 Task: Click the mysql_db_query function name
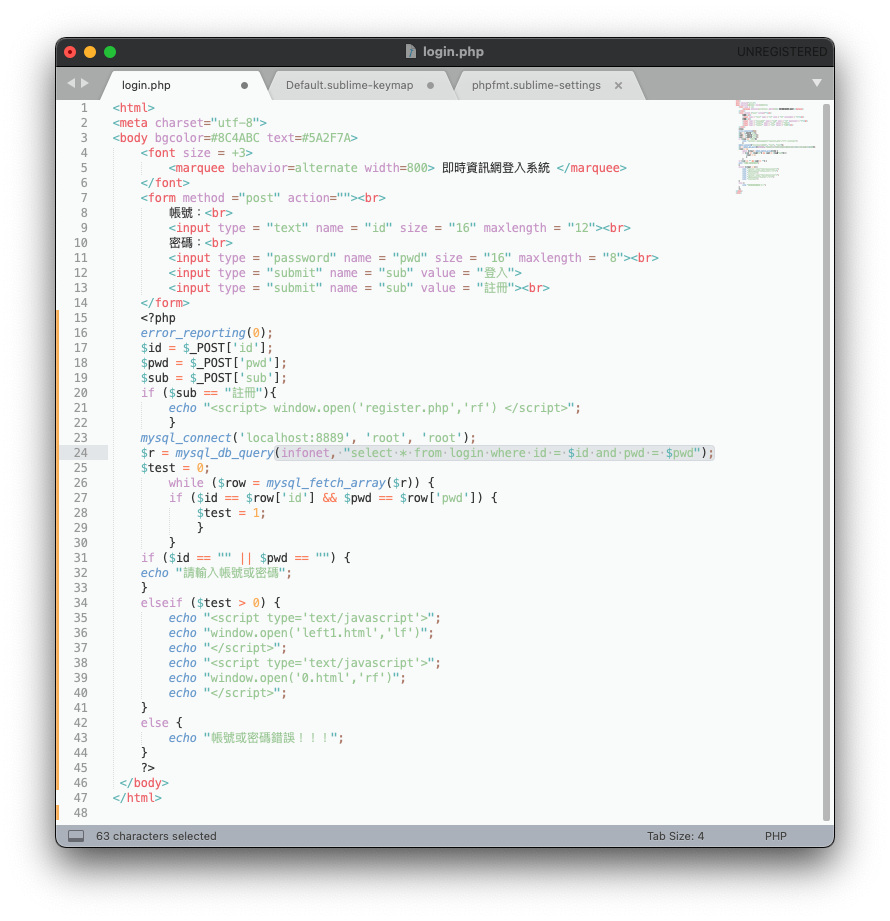(x=224, y=453)
